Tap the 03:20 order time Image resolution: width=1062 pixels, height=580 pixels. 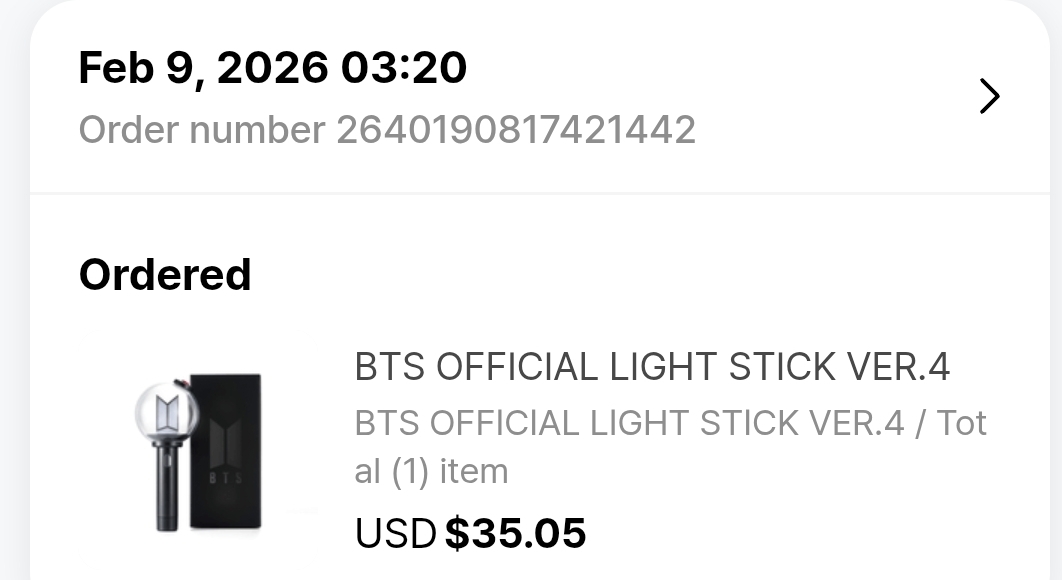404,68
